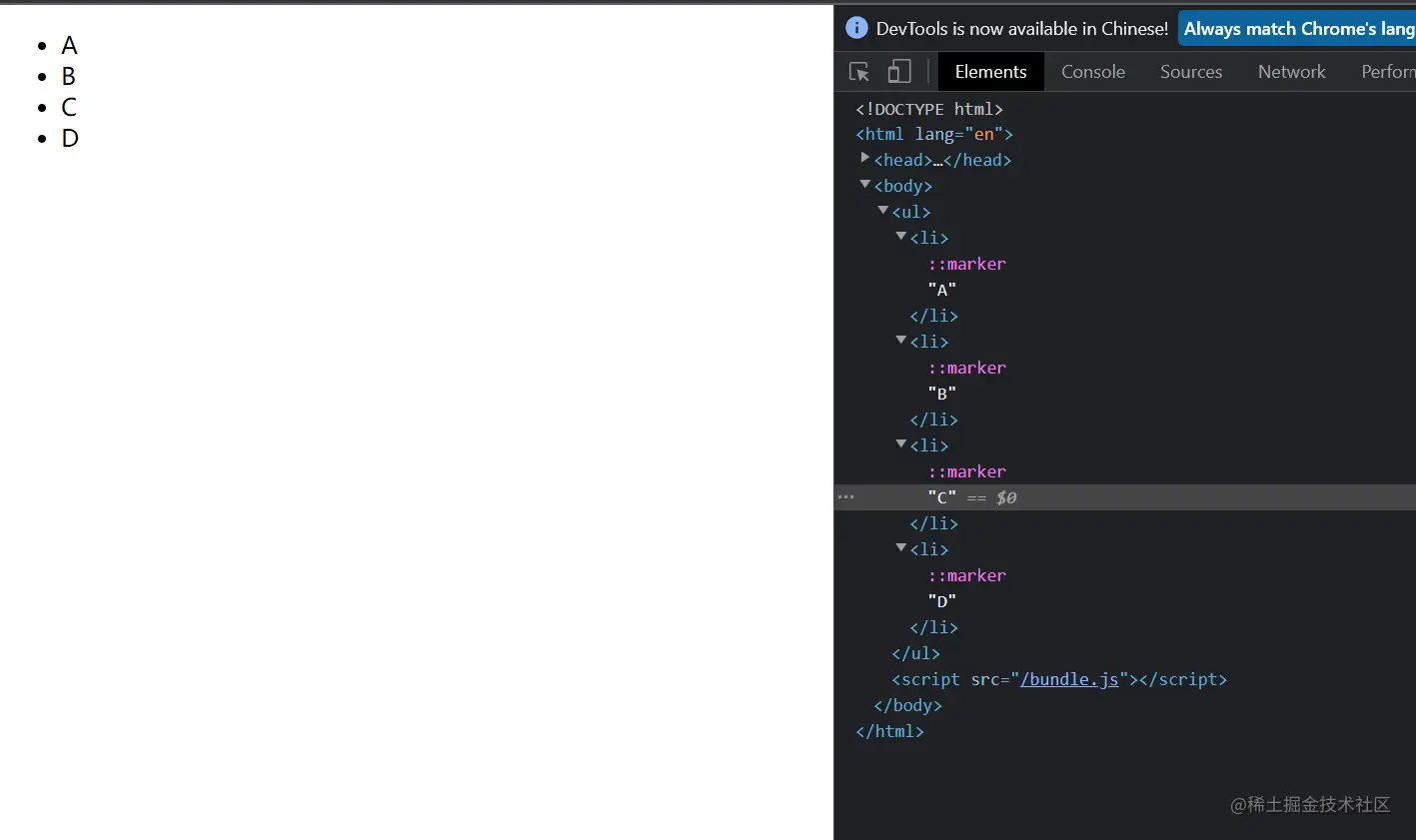Click list item C on the web page

[x=69, y=107]
